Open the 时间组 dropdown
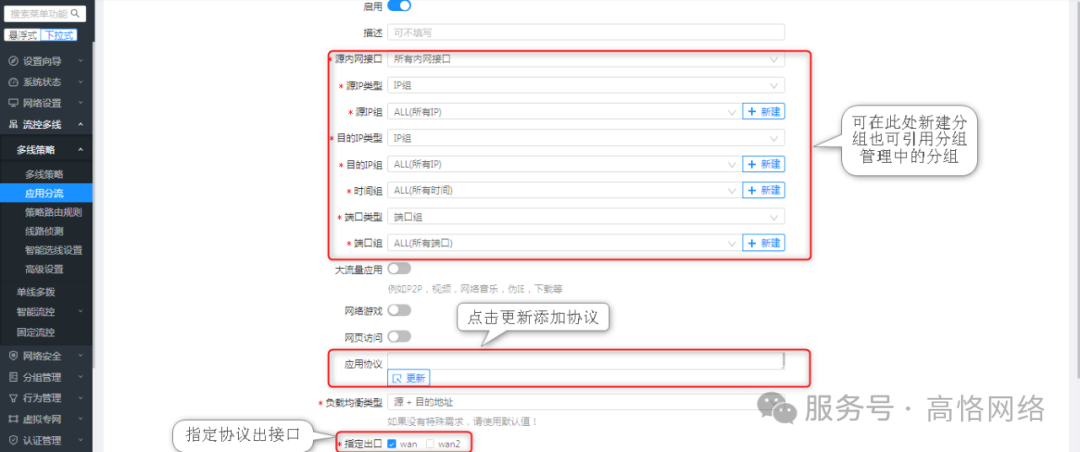Viewport: 1080px width, 452px height. (x=563, y=190)
